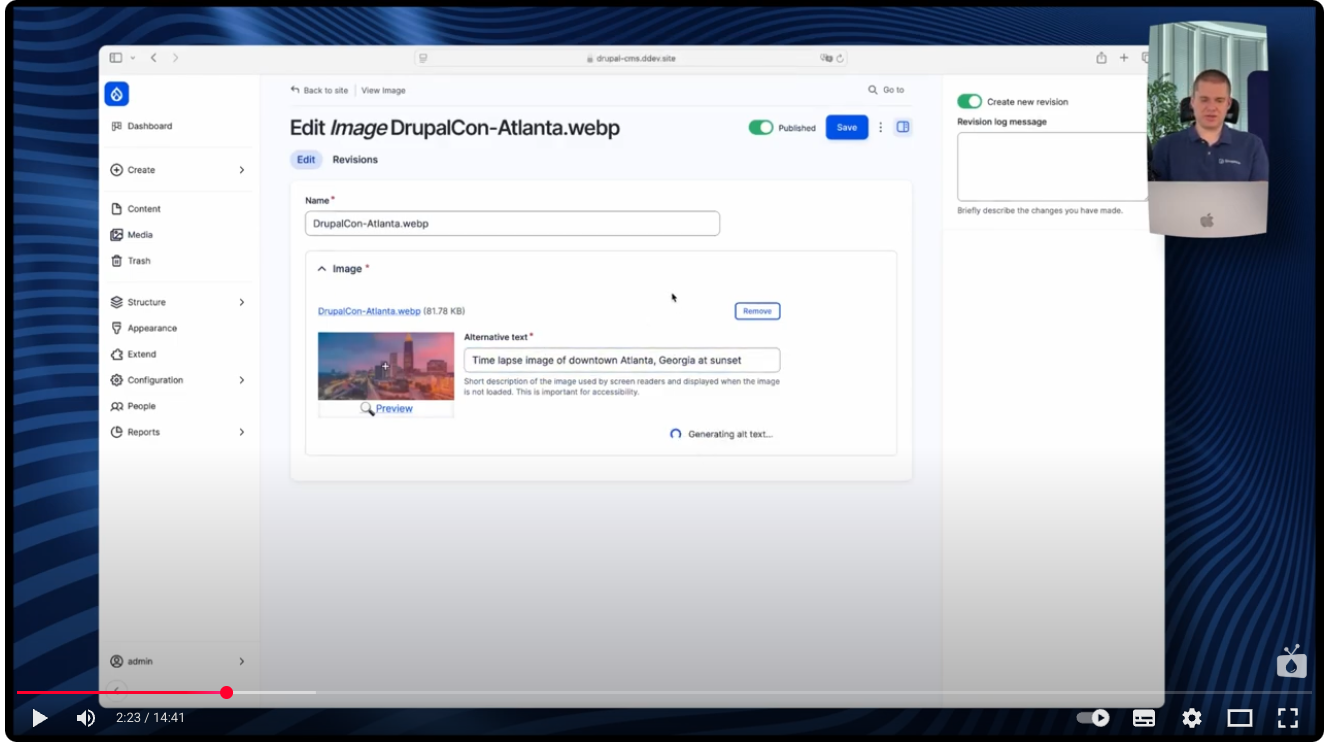Click inside the Revision log message box

click(1051, 165)
